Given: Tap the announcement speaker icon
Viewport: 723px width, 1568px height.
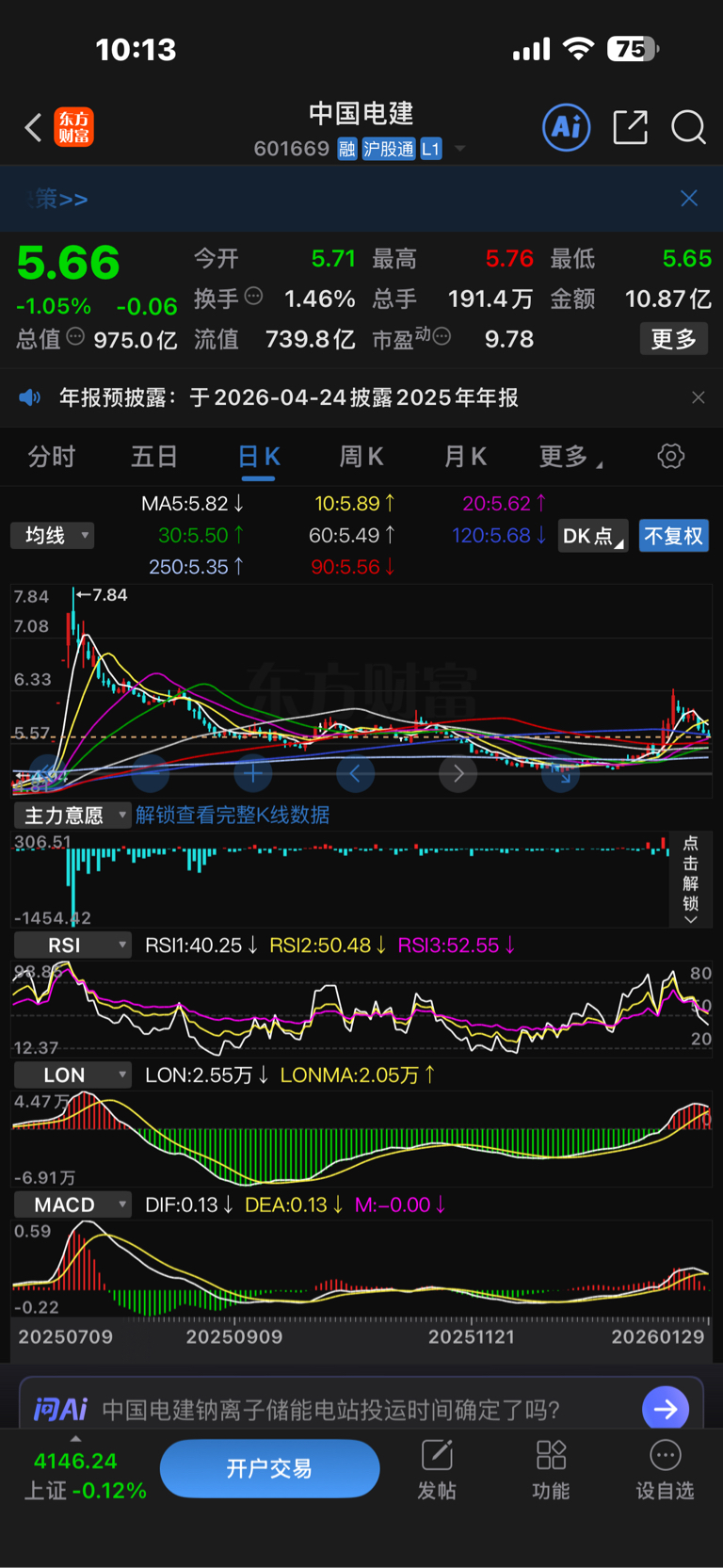Looking at the screenshot, I should click(x=30, y=397).
